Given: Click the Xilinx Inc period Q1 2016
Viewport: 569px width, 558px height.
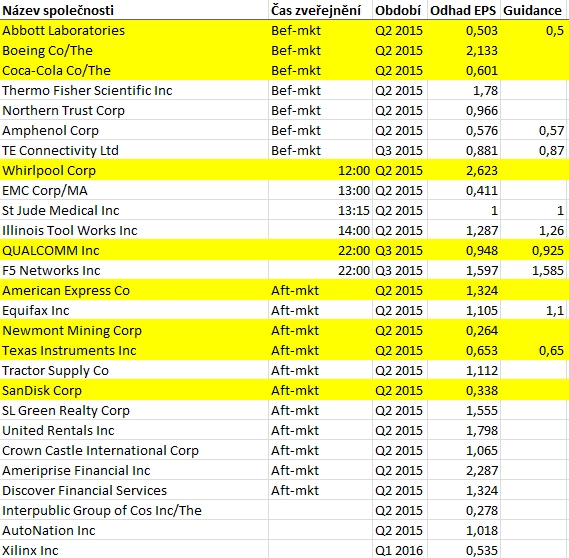Looking at the screenshot, I should [x=400, y=550].
